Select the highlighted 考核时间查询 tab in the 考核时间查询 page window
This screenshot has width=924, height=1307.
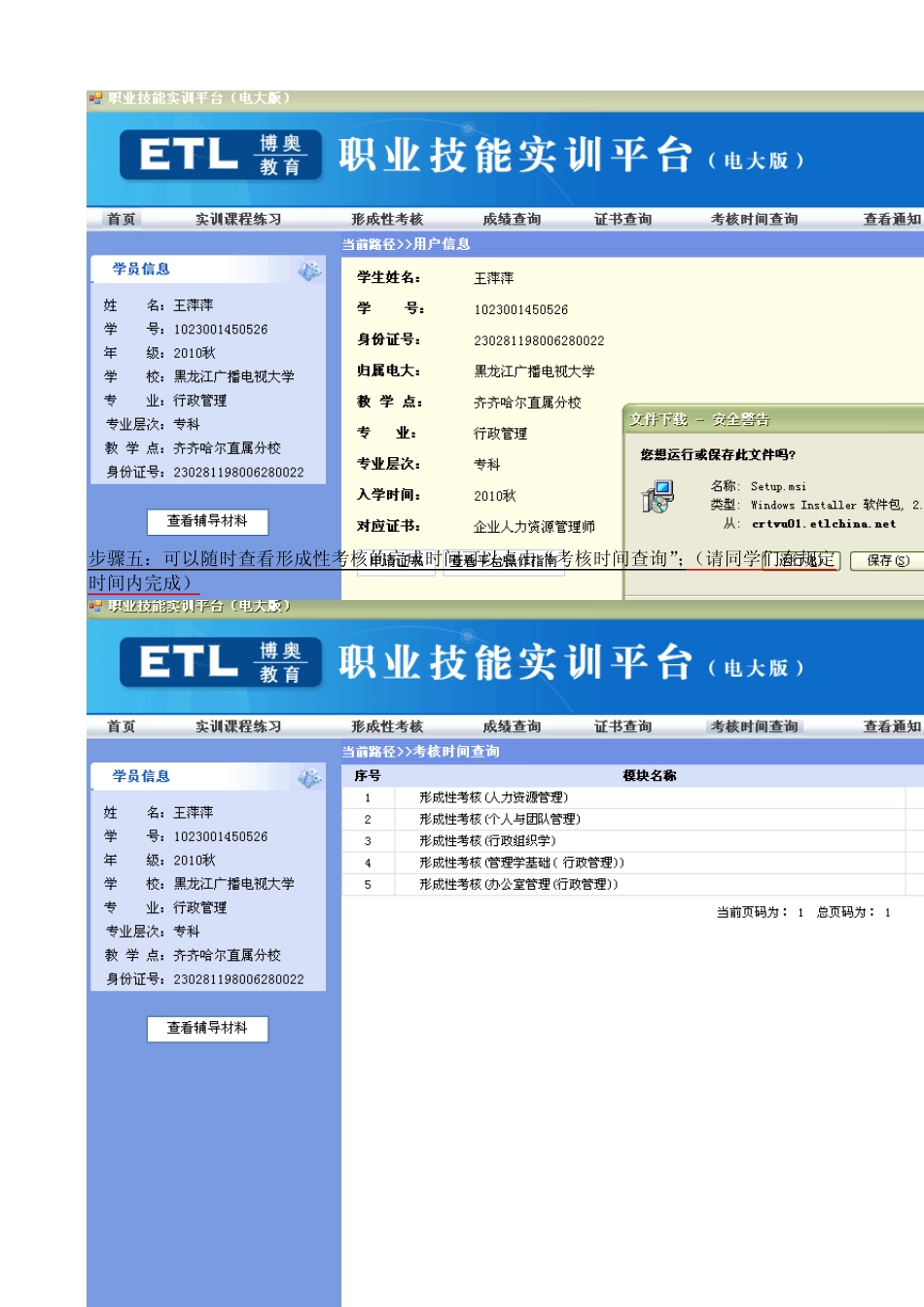point(754,726)
